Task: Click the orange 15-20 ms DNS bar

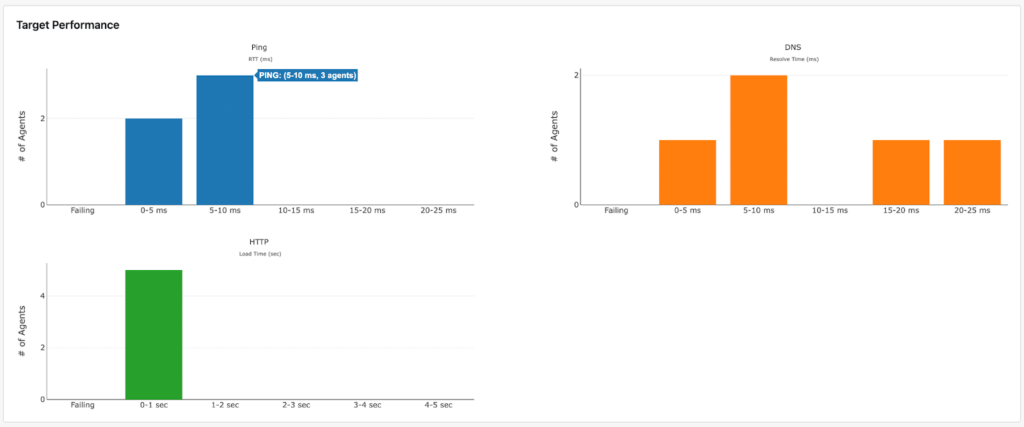Action: click(900, 172)
